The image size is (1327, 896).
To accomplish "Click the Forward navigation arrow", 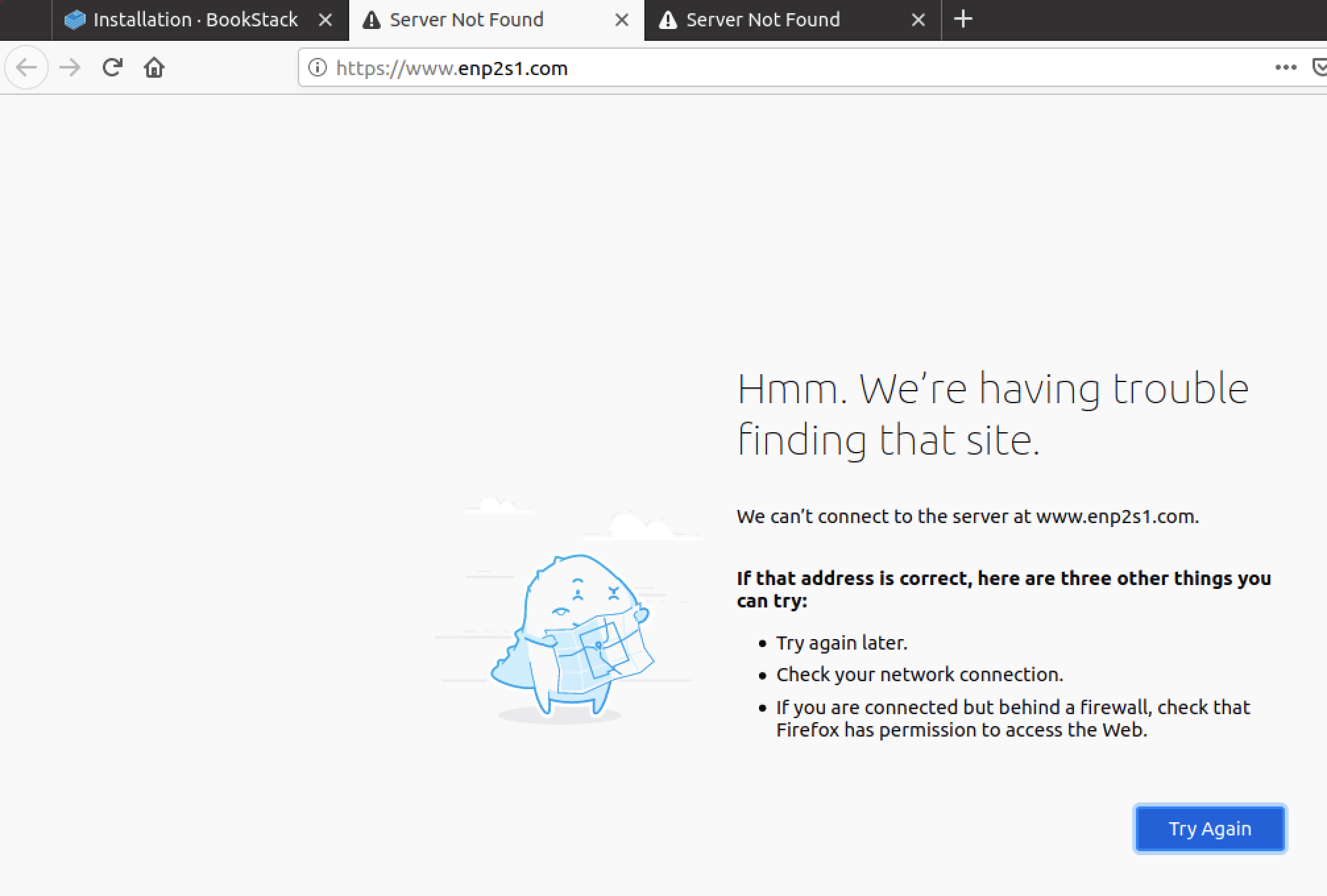I will coord(70,67).
